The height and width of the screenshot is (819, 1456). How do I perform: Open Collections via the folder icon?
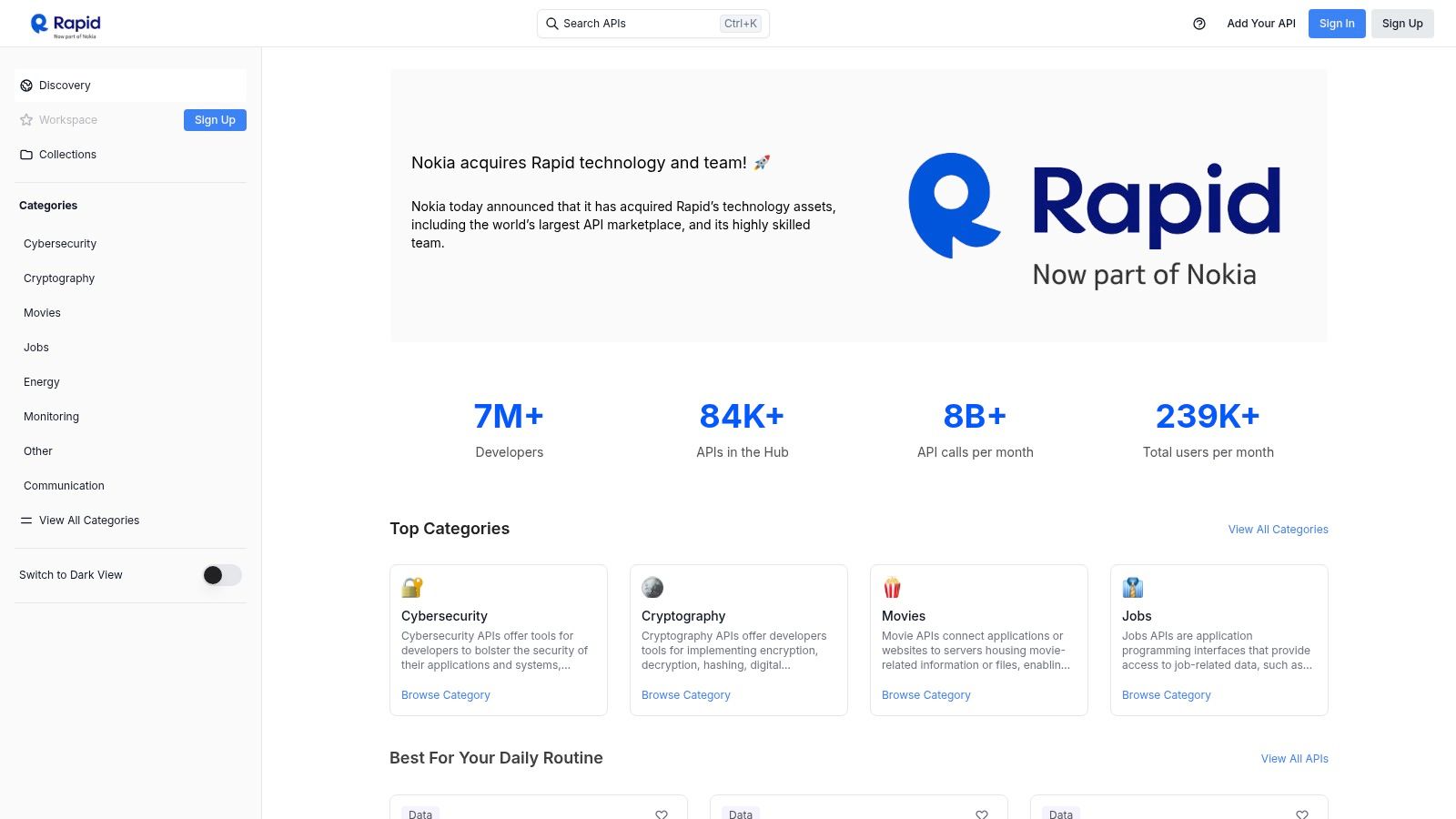(26, 154)
